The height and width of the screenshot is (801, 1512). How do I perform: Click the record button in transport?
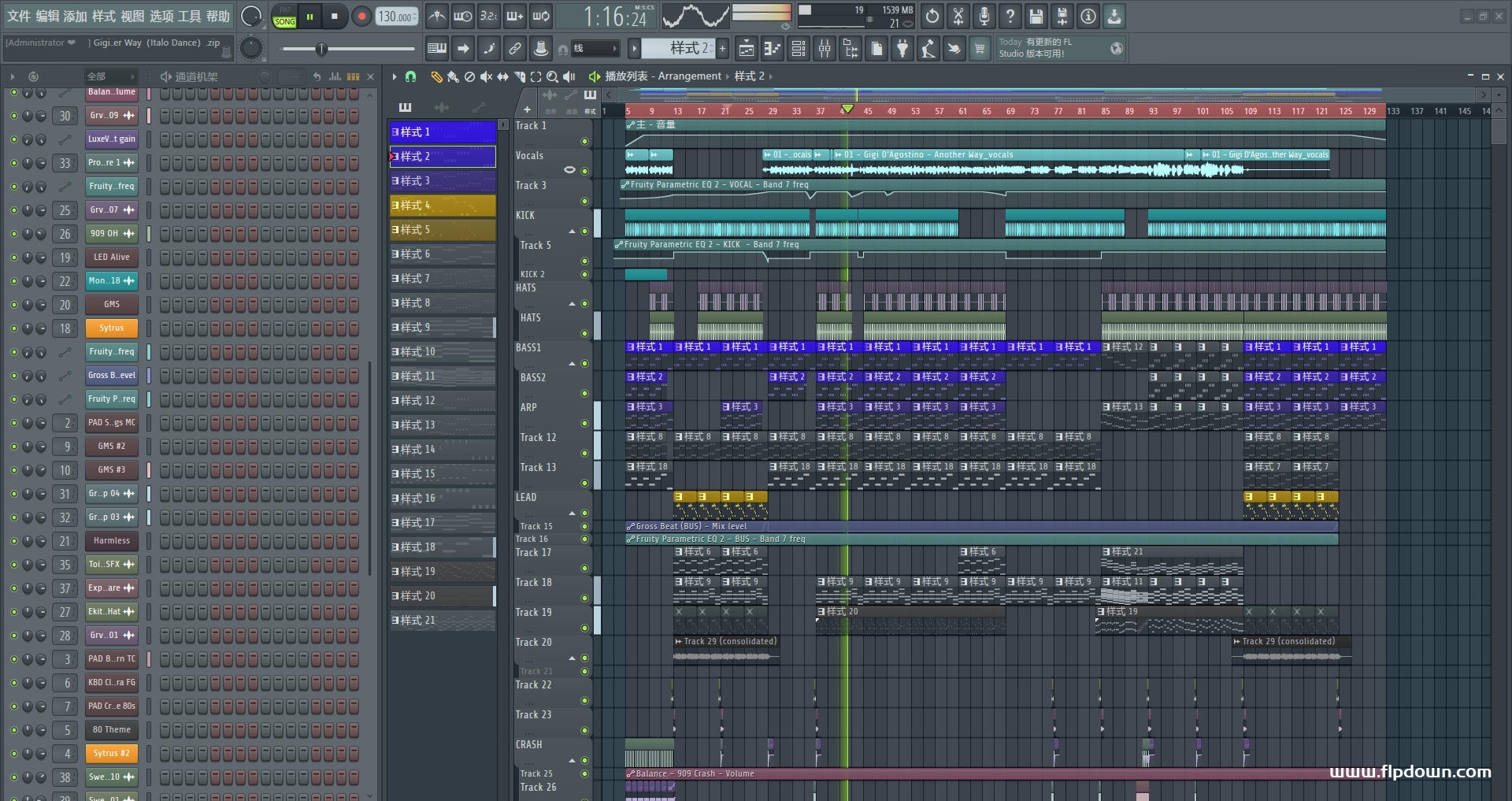(x=361, y=17)
